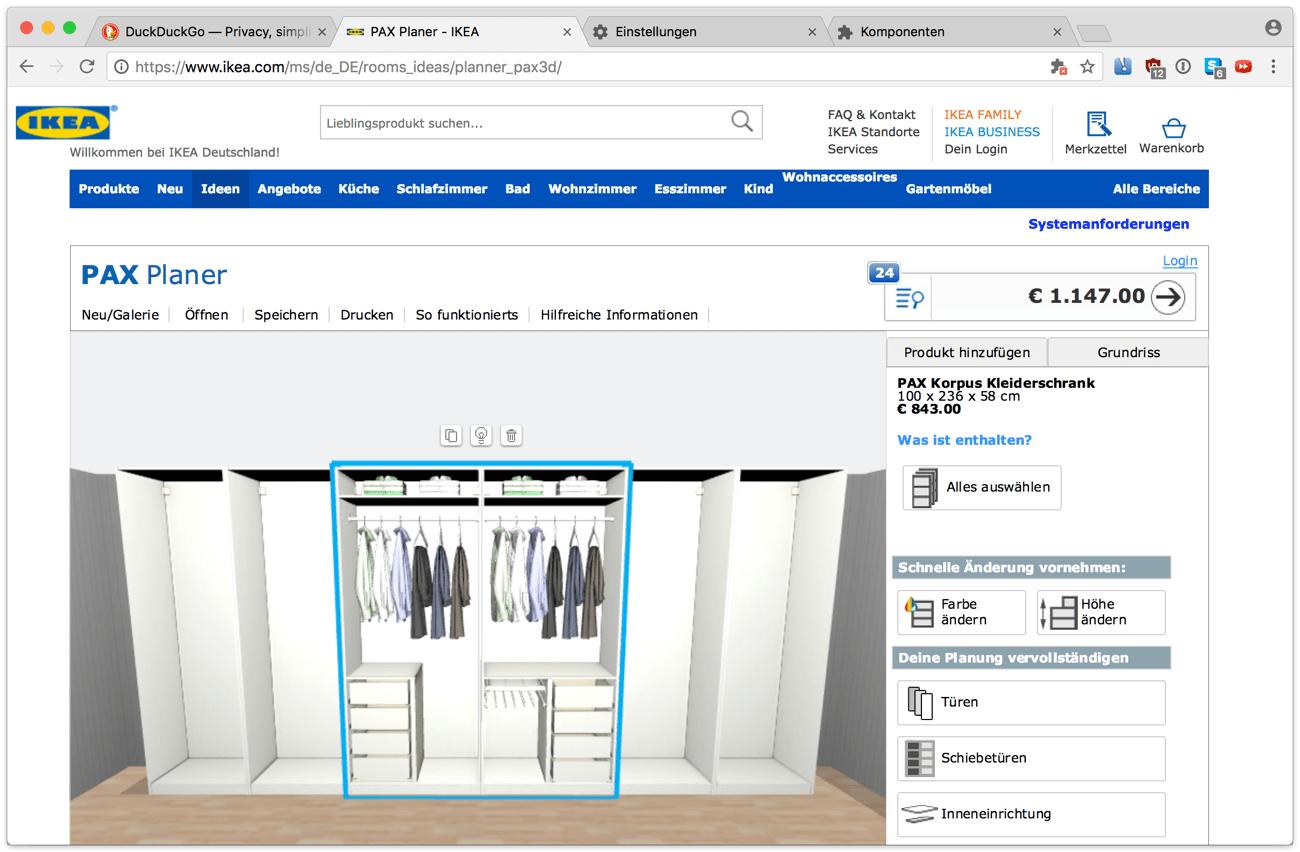Click the Login link in planner

pos(1180,261)
